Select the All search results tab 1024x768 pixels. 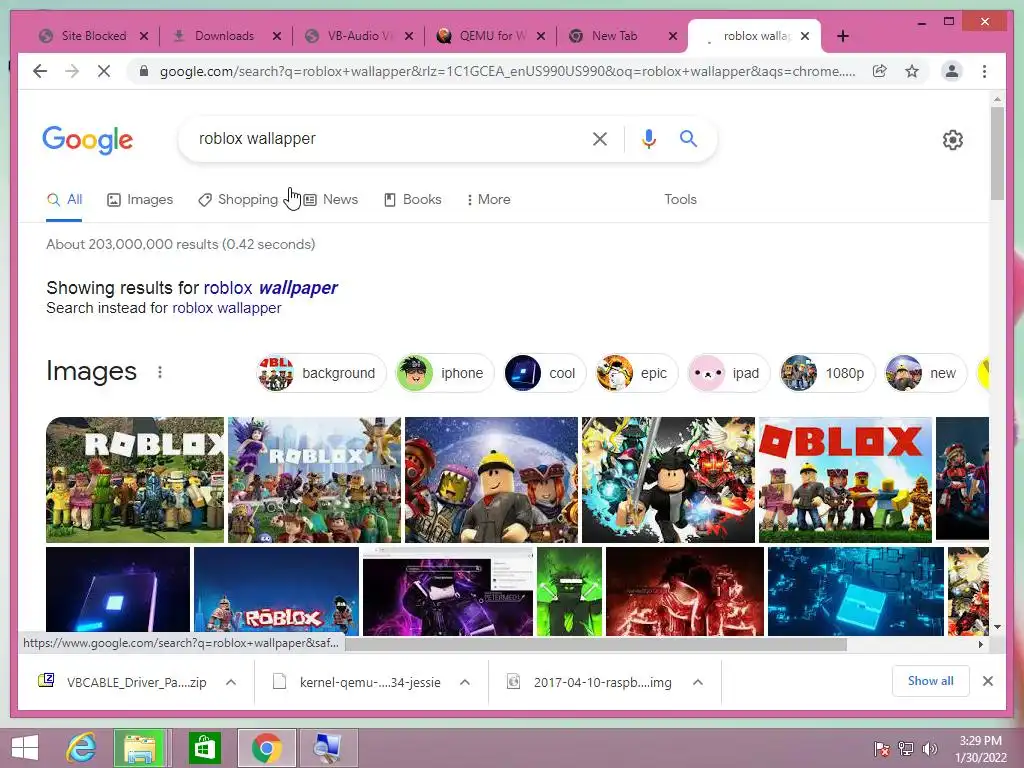pos(64,199)
